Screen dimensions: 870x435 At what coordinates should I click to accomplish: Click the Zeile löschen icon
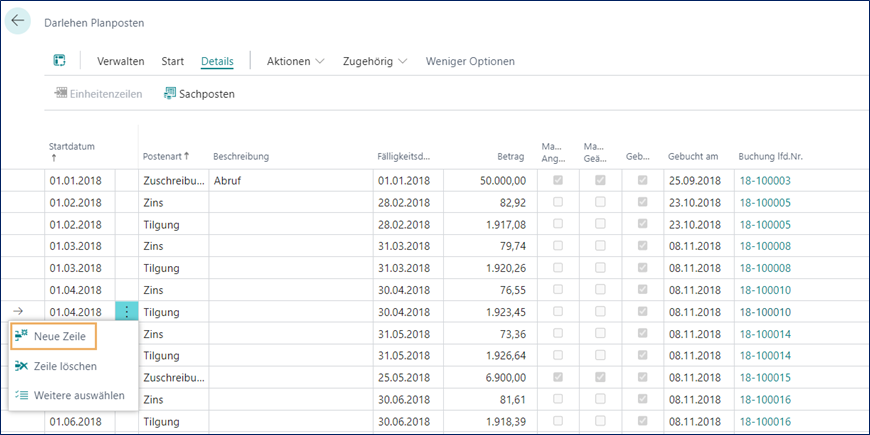click(x=22, y=366)
